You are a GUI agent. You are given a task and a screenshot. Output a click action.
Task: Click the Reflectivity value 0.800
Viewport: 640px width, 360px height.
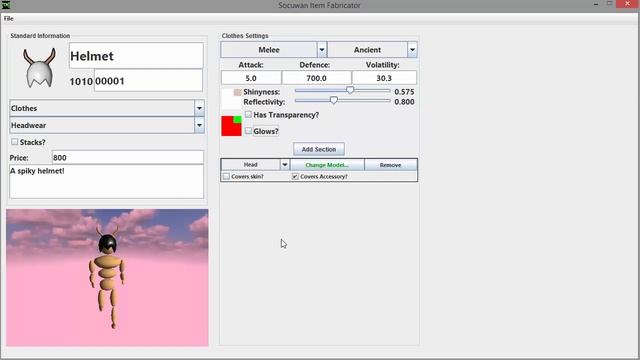pos(404,102)
